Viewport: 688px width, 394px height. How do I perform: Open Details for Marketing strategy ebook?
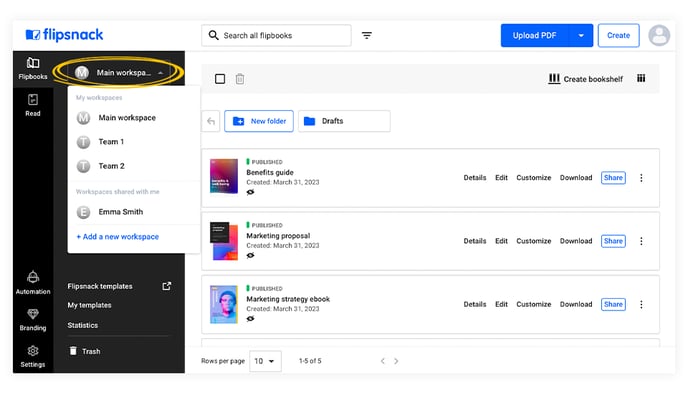click(x=475, y=304)
